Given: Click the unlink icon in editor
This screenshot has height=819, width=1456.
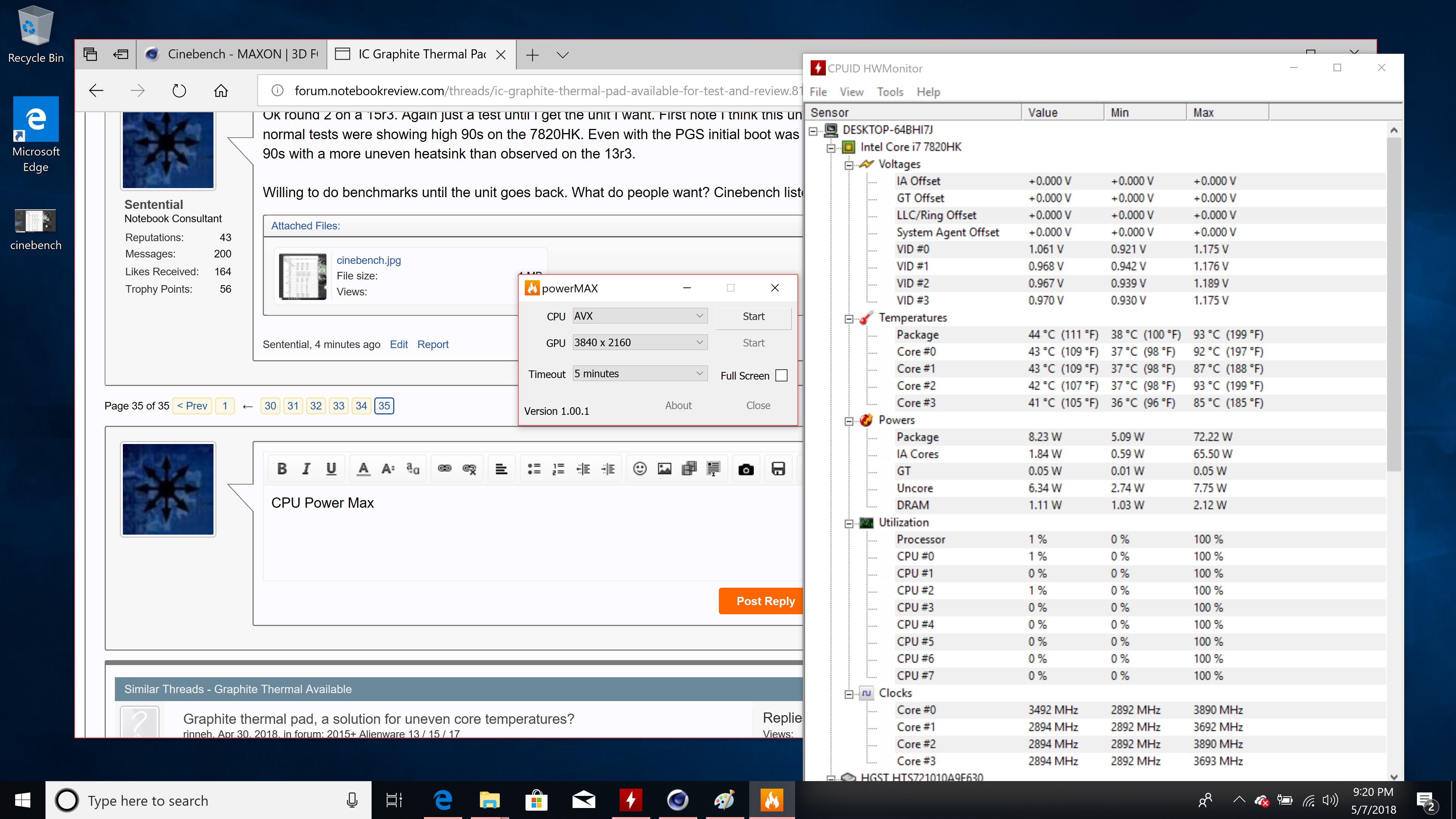Looking at the screenshot, I should pos(469,469).
